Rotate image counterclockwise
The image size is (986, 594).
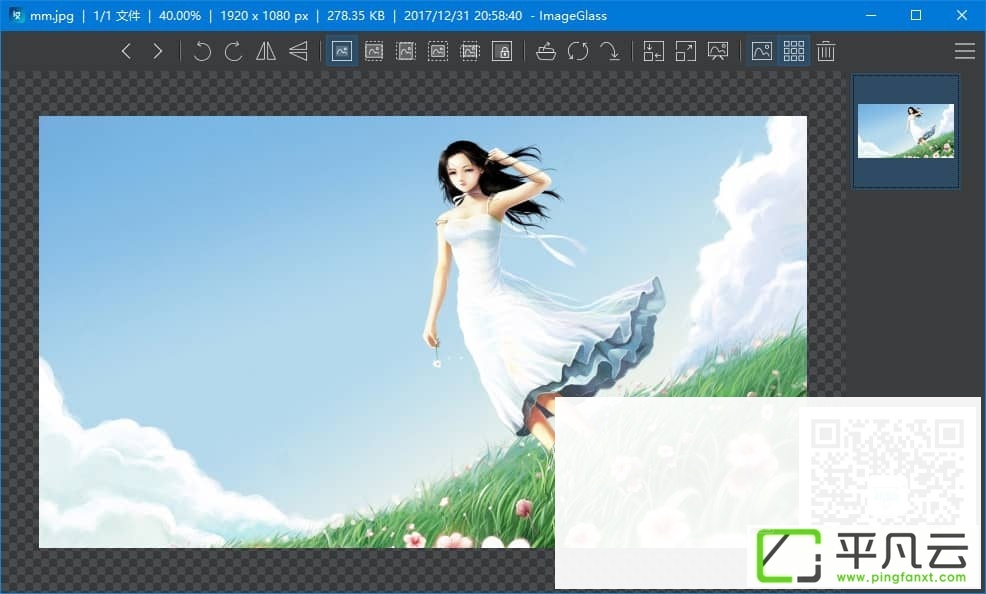coord(202,51)
